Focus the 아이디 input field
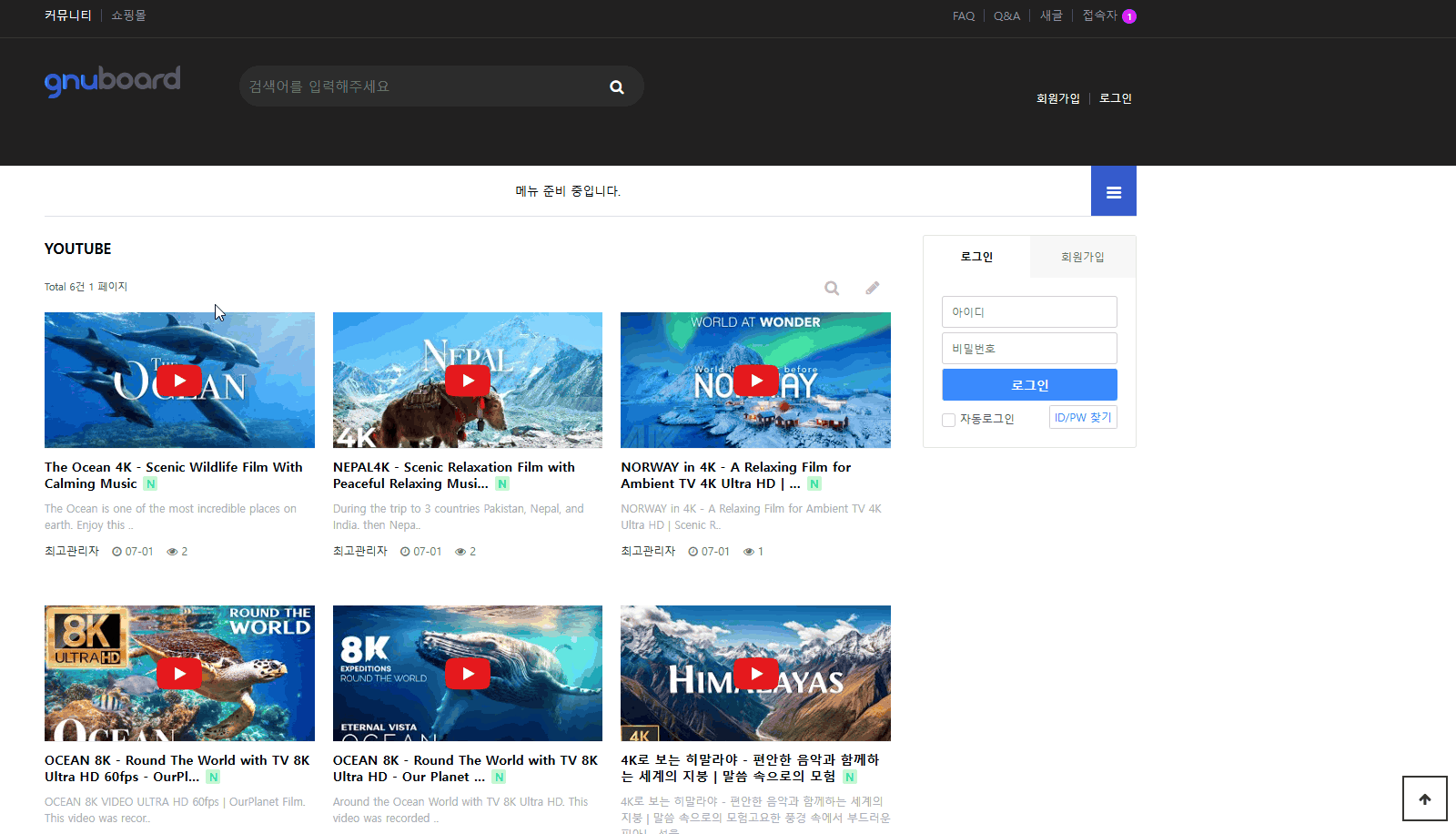This screenshot has height=834, width=1456. tap(1028, 312)
